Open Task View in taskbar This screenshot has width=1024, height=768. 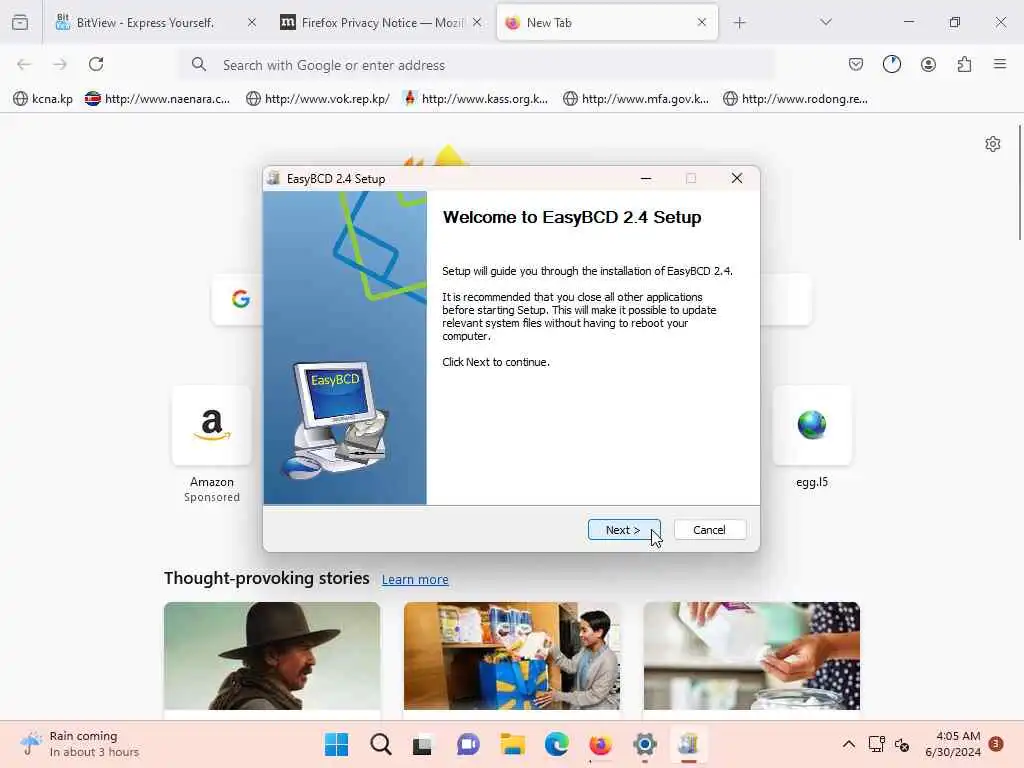tap(423, 744)
